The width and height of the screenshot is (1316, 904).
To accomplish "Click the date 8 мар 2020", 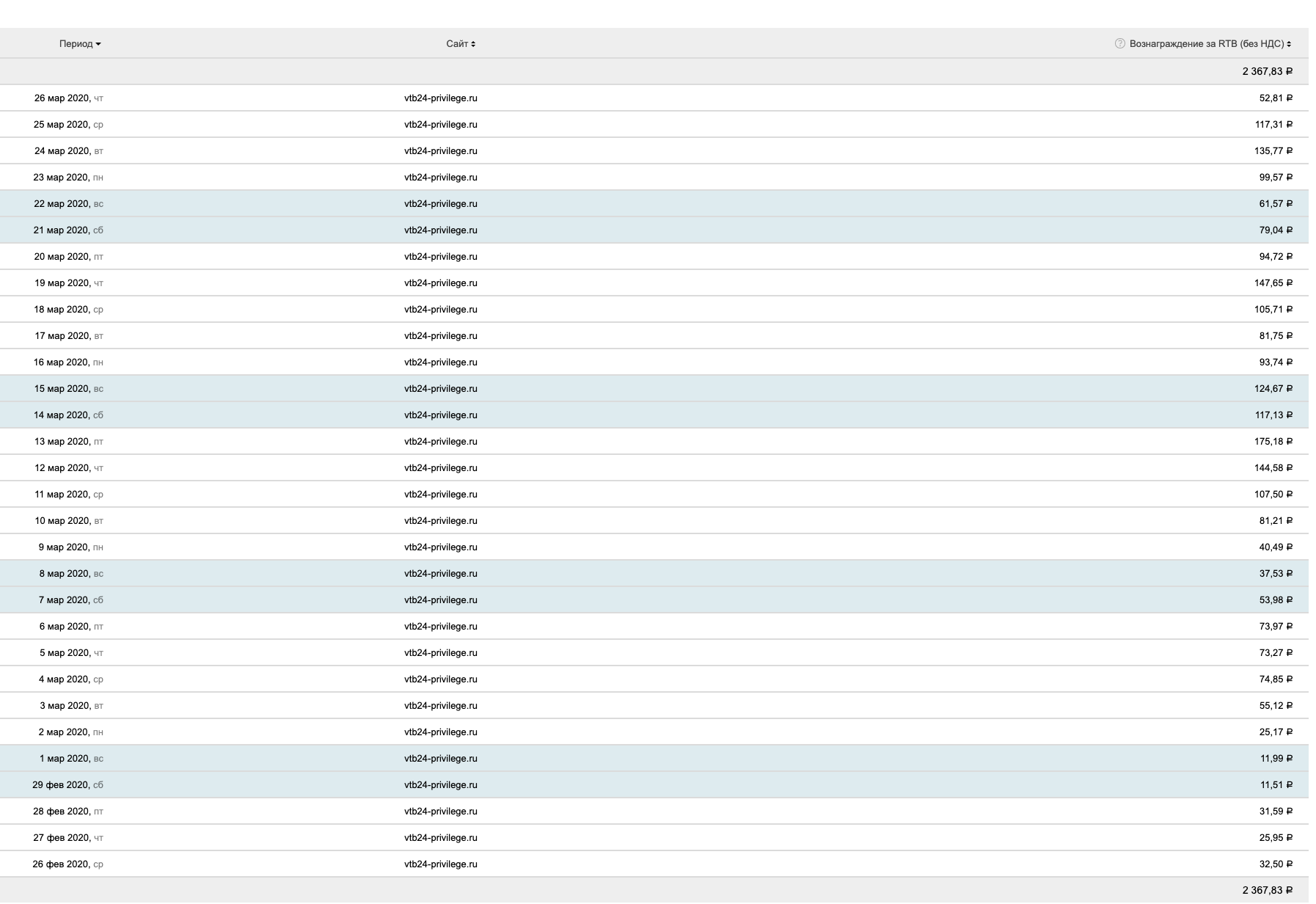I will click(x=64, y=574).
